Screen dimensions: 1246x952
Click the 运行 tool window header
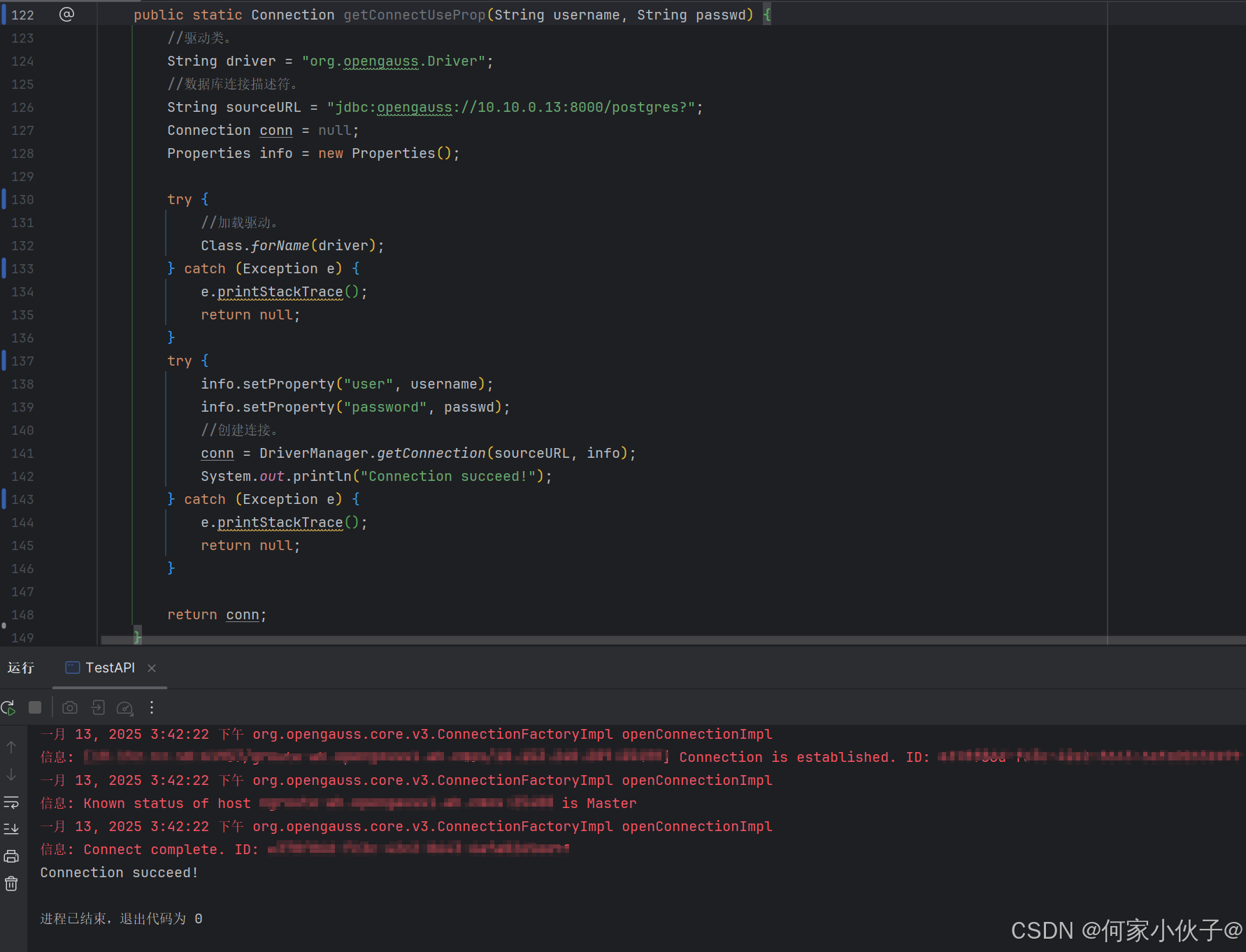[x=21, y=668]
